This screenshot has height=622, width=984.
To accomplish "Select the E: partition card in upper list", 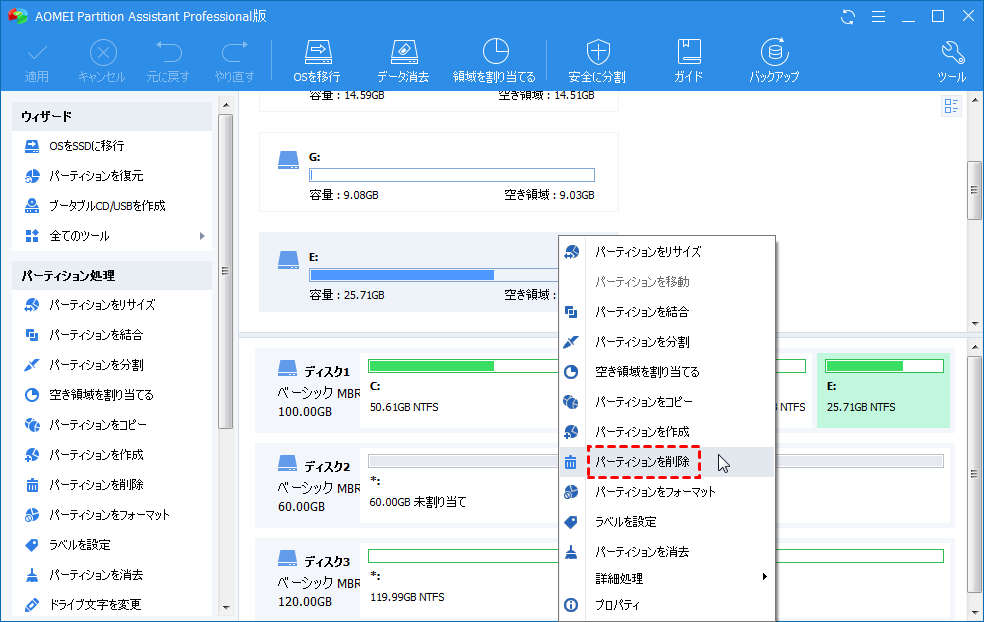I will click(x=409, y=272).
